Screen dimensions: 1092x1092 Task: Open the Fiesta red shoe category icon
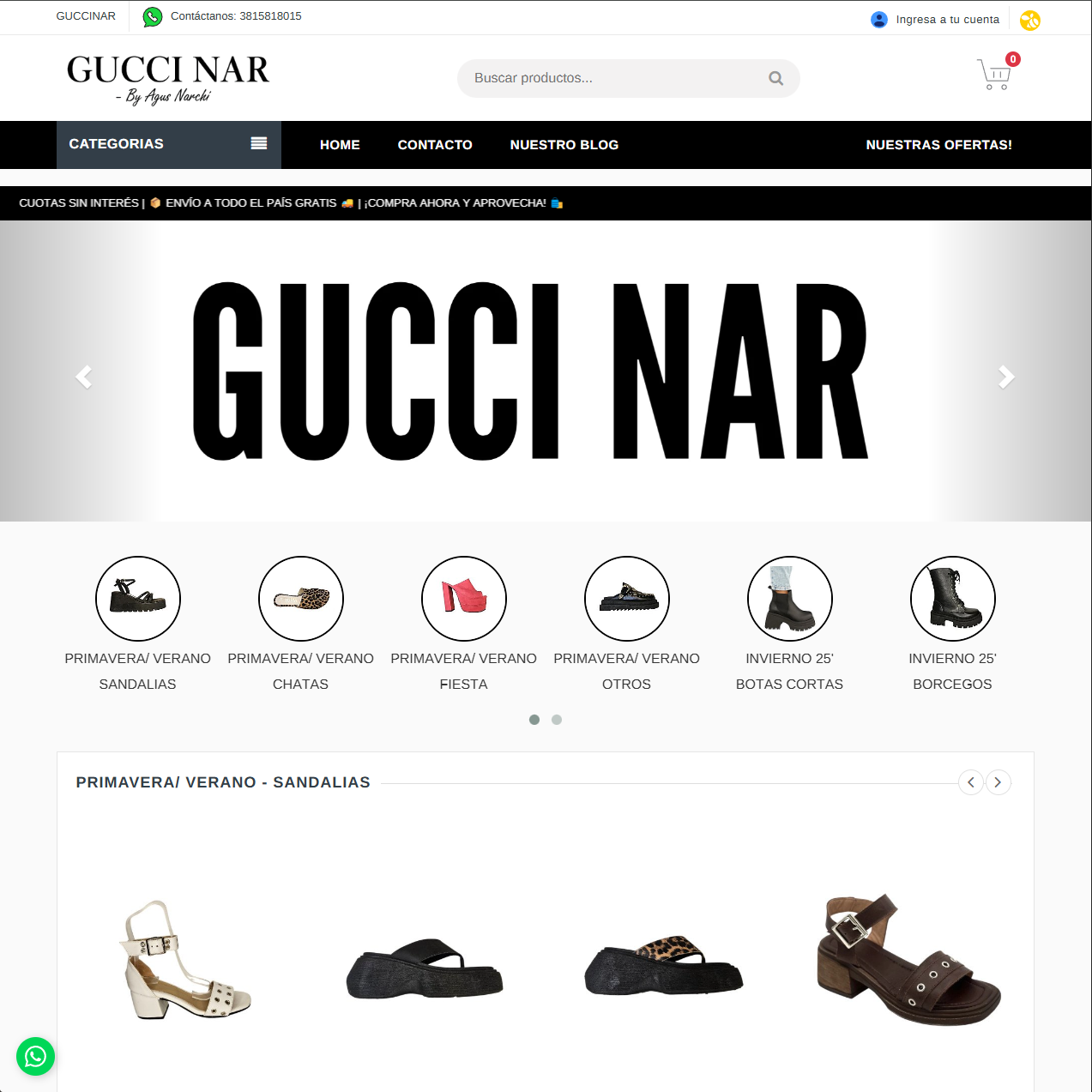464,599
